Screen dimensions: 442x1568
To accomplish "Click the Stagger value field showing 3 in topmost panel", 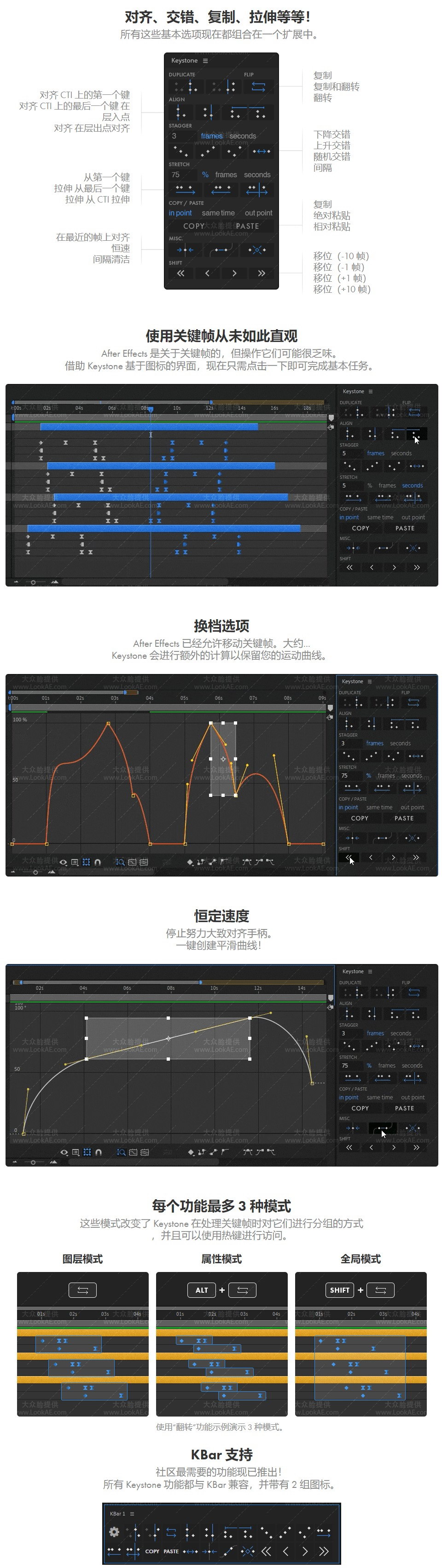I will point(181,136).
